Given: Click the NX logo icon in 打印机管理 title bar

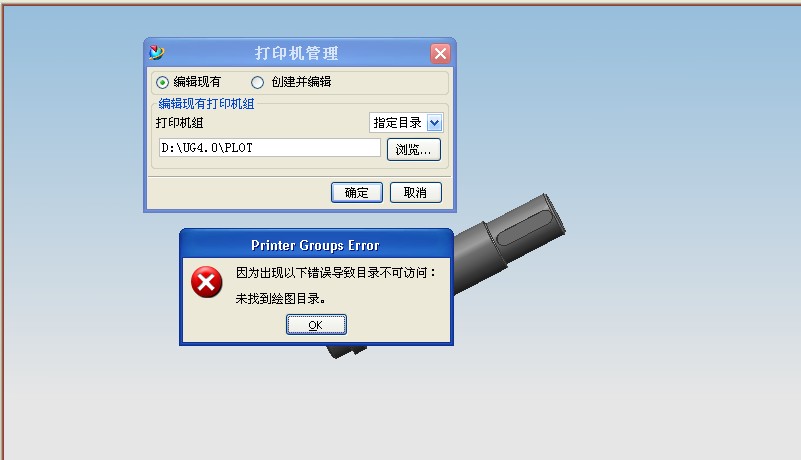Looking at the screenshot, I should (x=156, y=52).
